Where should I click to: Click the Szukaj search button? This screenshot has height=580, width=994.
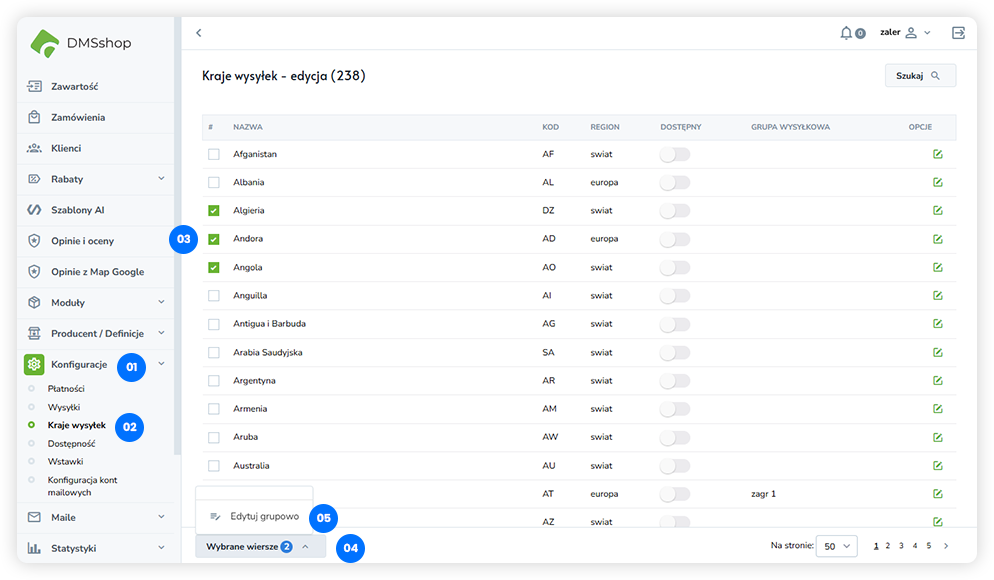920,76
